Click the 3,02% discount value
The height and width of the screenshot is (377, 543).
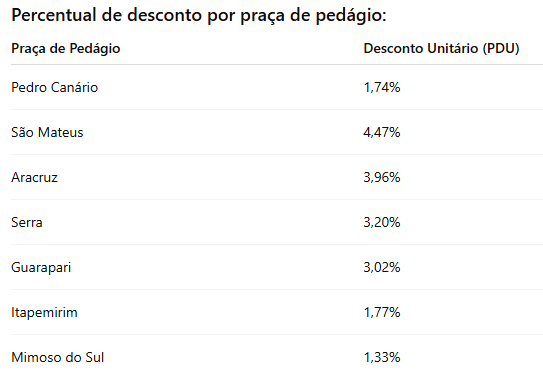pyautogui.click(x=382, y=267)
